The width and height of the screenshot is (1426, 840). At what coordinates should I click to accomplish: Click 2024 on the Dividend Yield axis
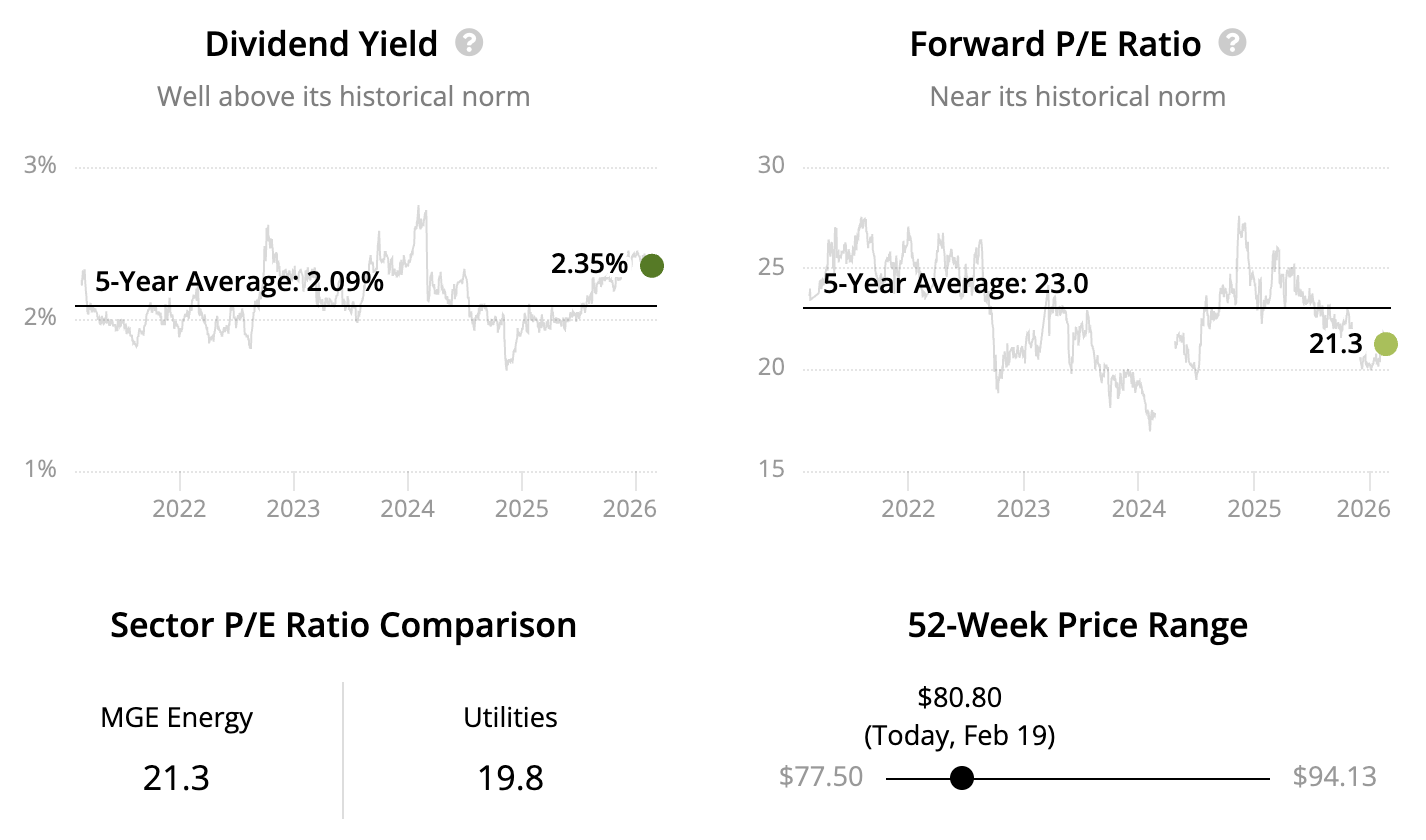tap(408, 509)
